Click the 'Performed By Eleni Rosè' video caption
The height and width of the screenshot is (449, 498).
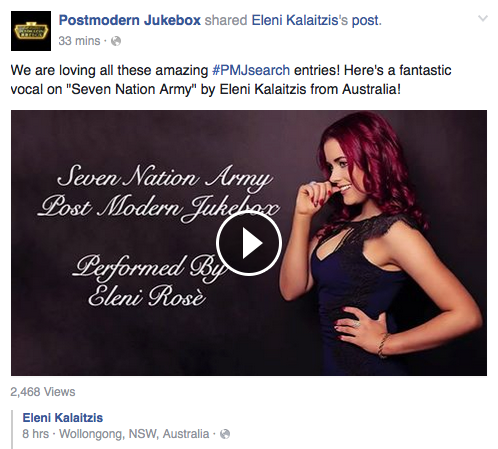click(148, 280)
